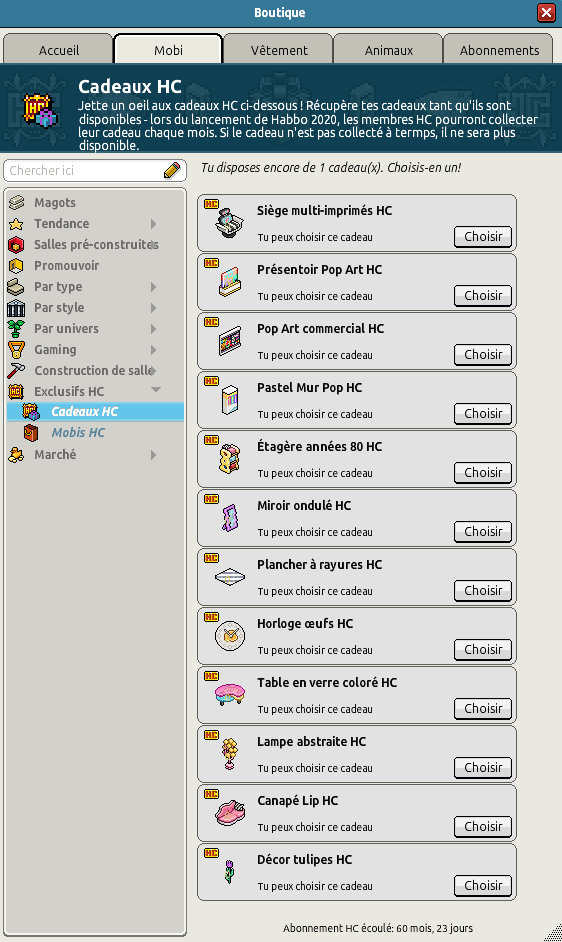Click the Canapé Lip HC sofa icon
562x942 pixels.
[x=230, y=813]
